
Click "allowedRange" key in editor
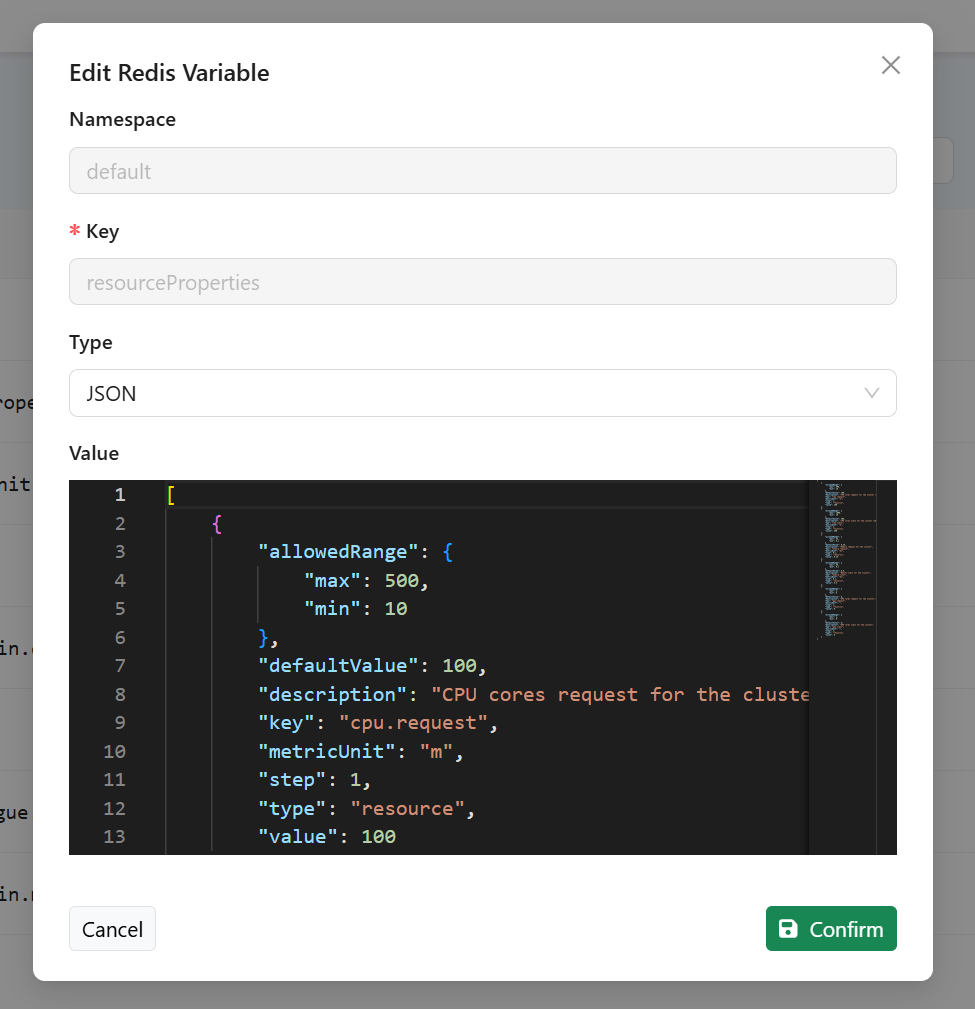click(338, 552)
